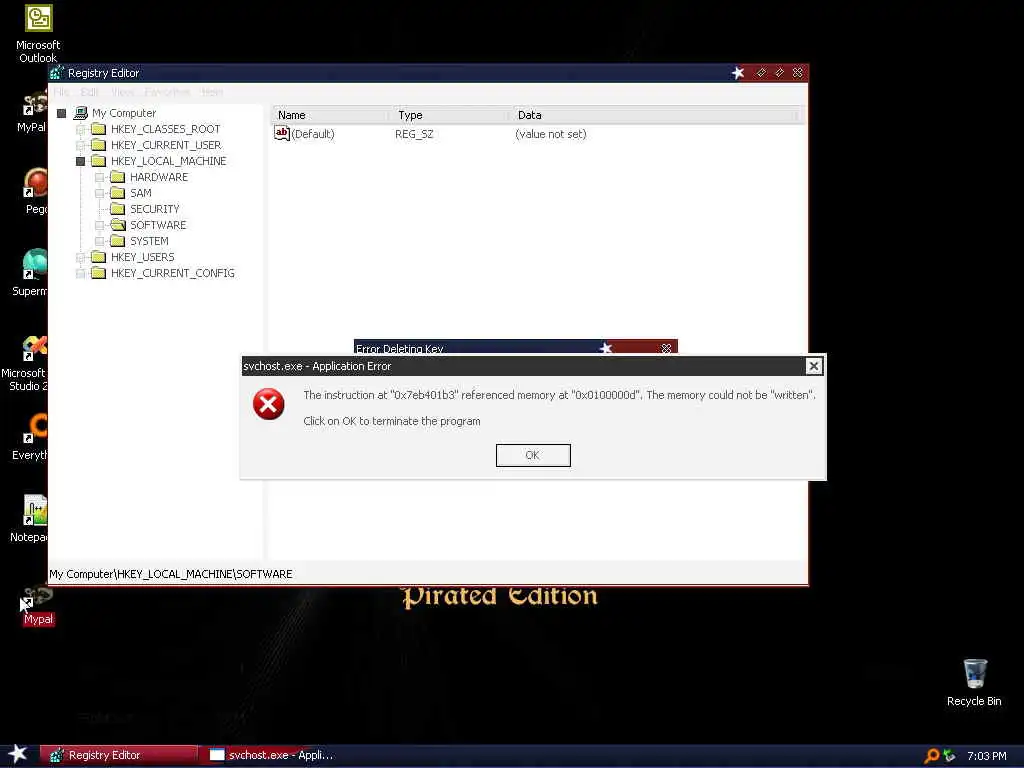Select the Recycle Bin desktop icon
Viewport: 1024px width, 768px height.
pyautogui.click(x=974, y=682)
